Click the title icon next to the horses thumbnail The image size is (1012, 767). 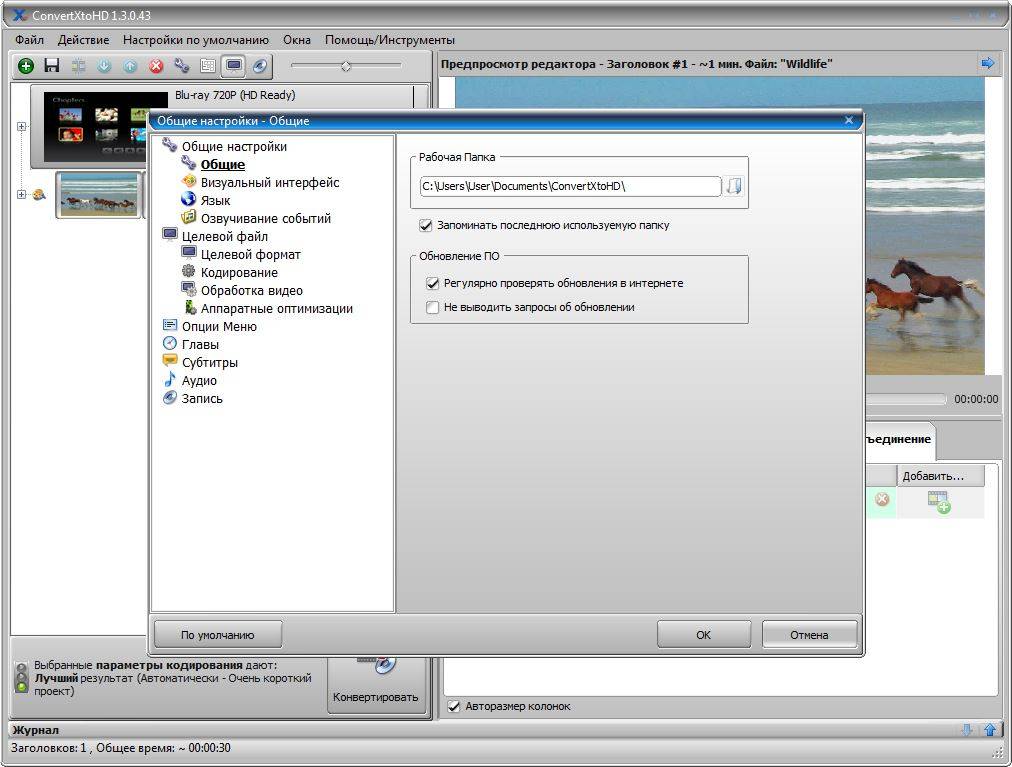coord(39,194)
